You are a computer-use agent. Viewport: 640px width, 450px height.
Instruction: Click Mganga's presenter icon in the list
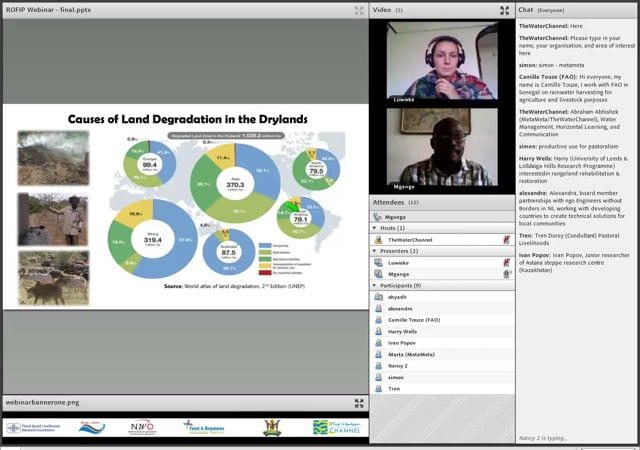point(378,274)
